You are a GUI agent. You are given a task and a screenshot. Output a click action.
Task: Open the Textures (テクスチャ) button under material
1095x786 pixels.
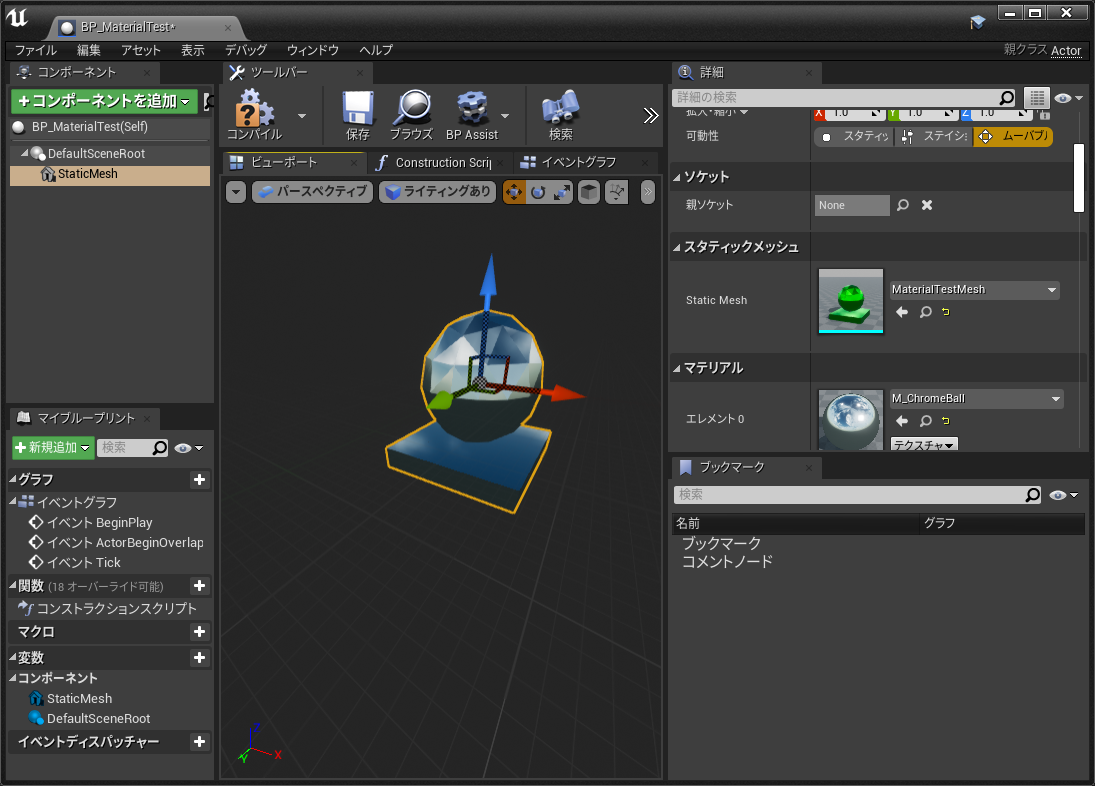924,444
